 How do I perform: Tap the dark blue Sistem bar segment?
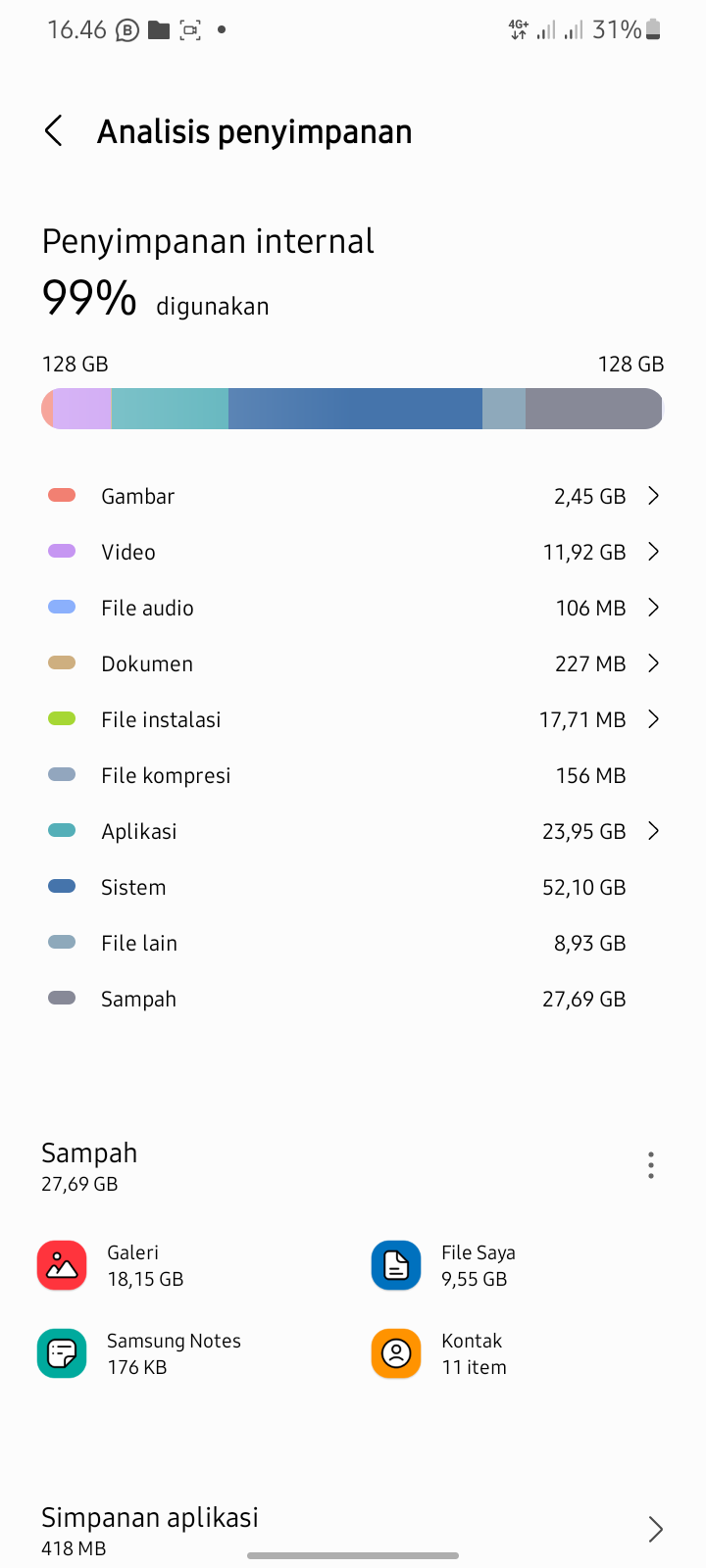(x=355, y=409)
